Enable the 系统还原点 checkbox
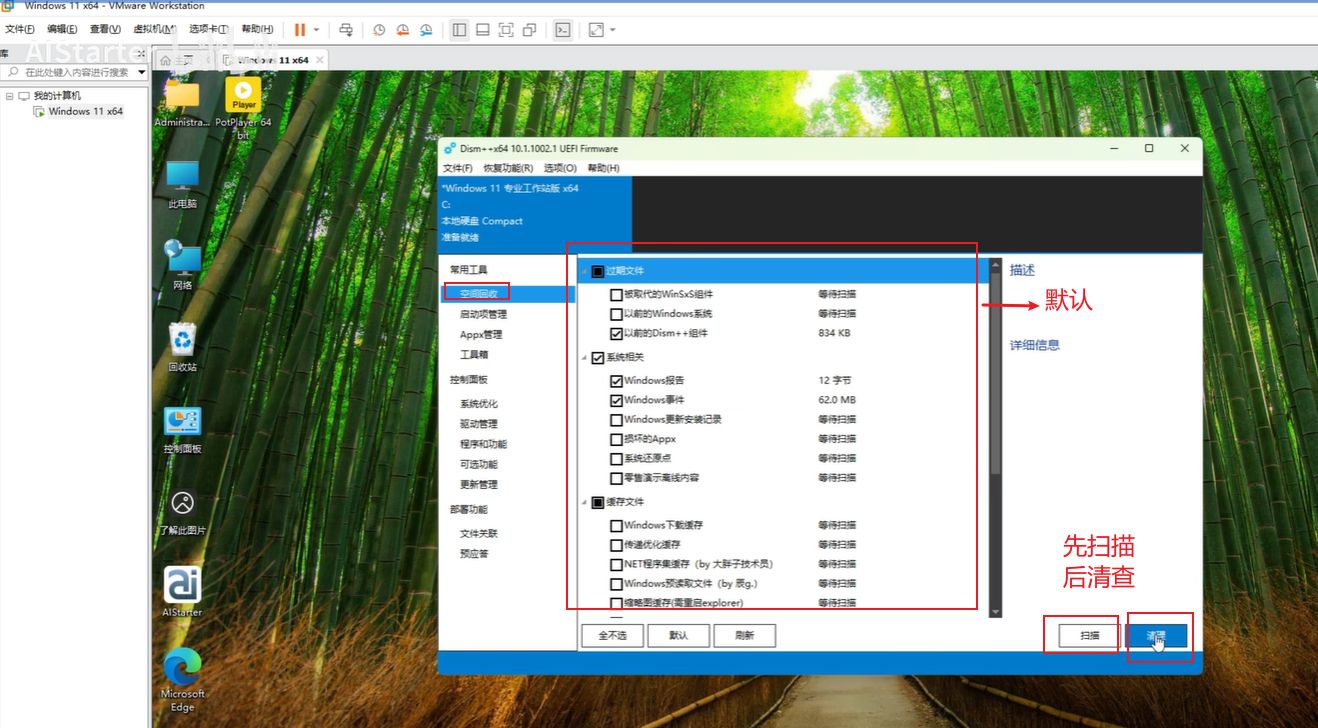The height and width of the screenshot is (728, 1318). (x=616, y=459)
